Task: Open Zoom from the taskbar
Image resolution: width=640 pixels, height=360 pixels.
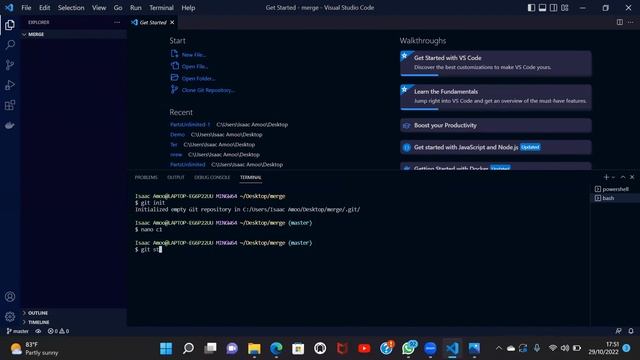Action: click(430, 348)
